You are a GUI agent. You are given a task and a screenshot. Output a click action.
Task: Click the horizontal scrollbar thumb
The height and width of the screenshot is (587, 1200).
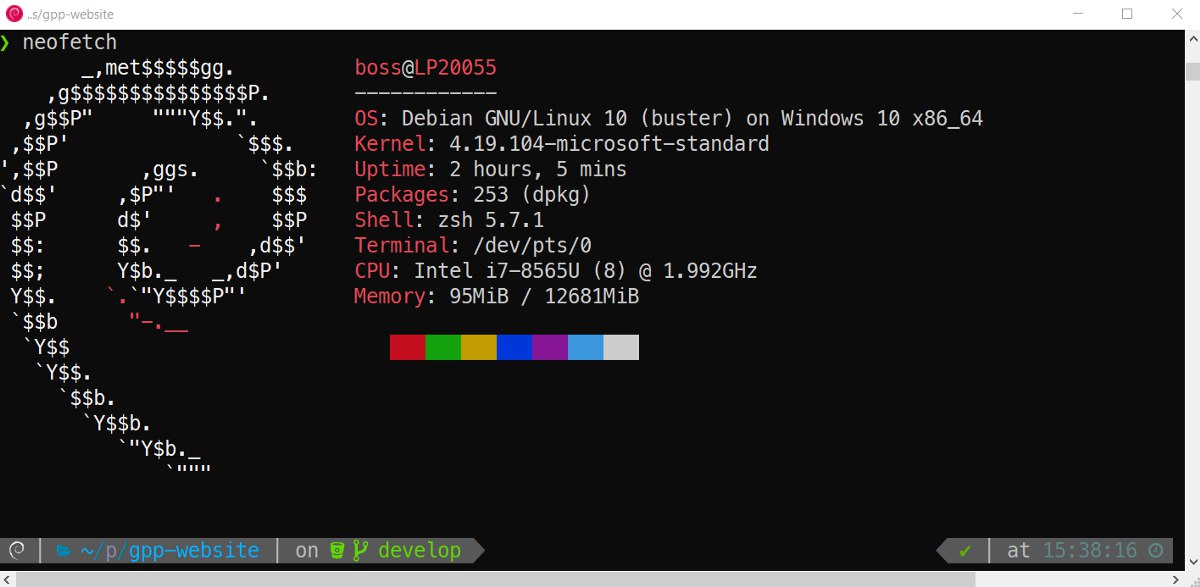(495, 578)
